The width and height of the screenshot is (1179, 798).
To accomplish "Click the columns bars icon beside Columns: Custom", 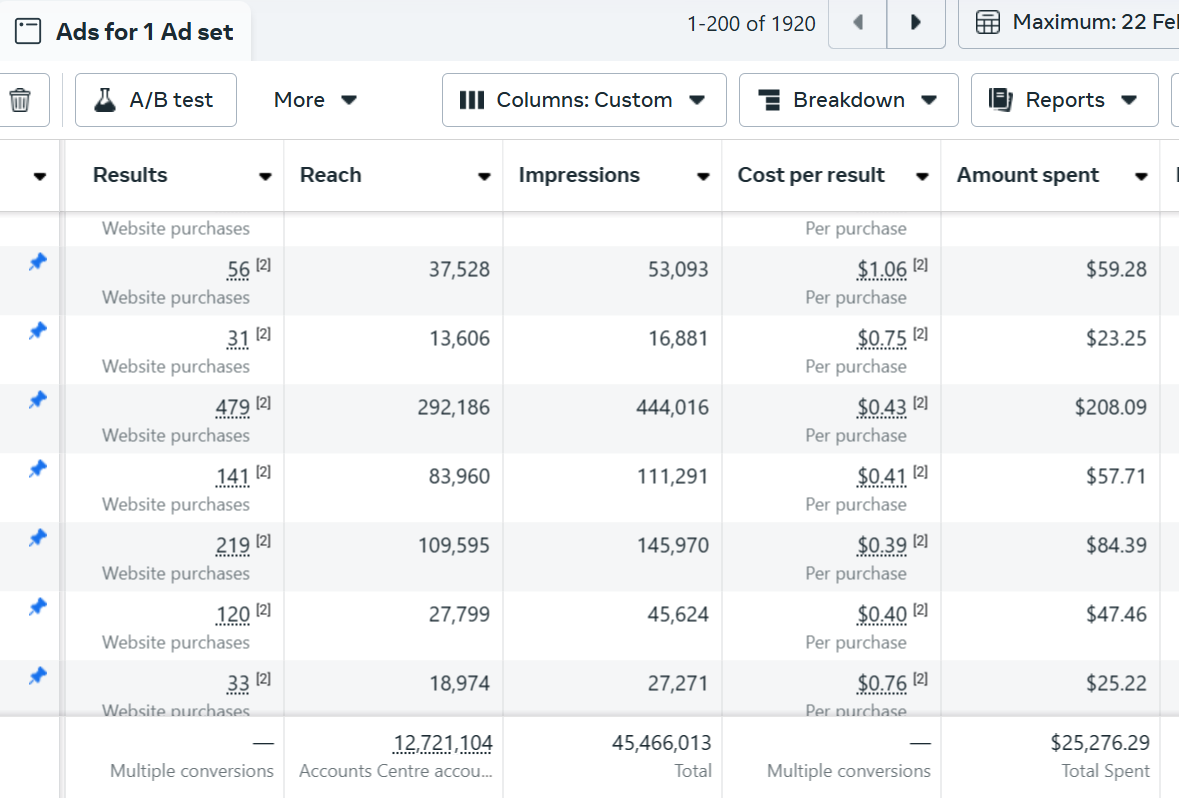I will tap(473, 100).
